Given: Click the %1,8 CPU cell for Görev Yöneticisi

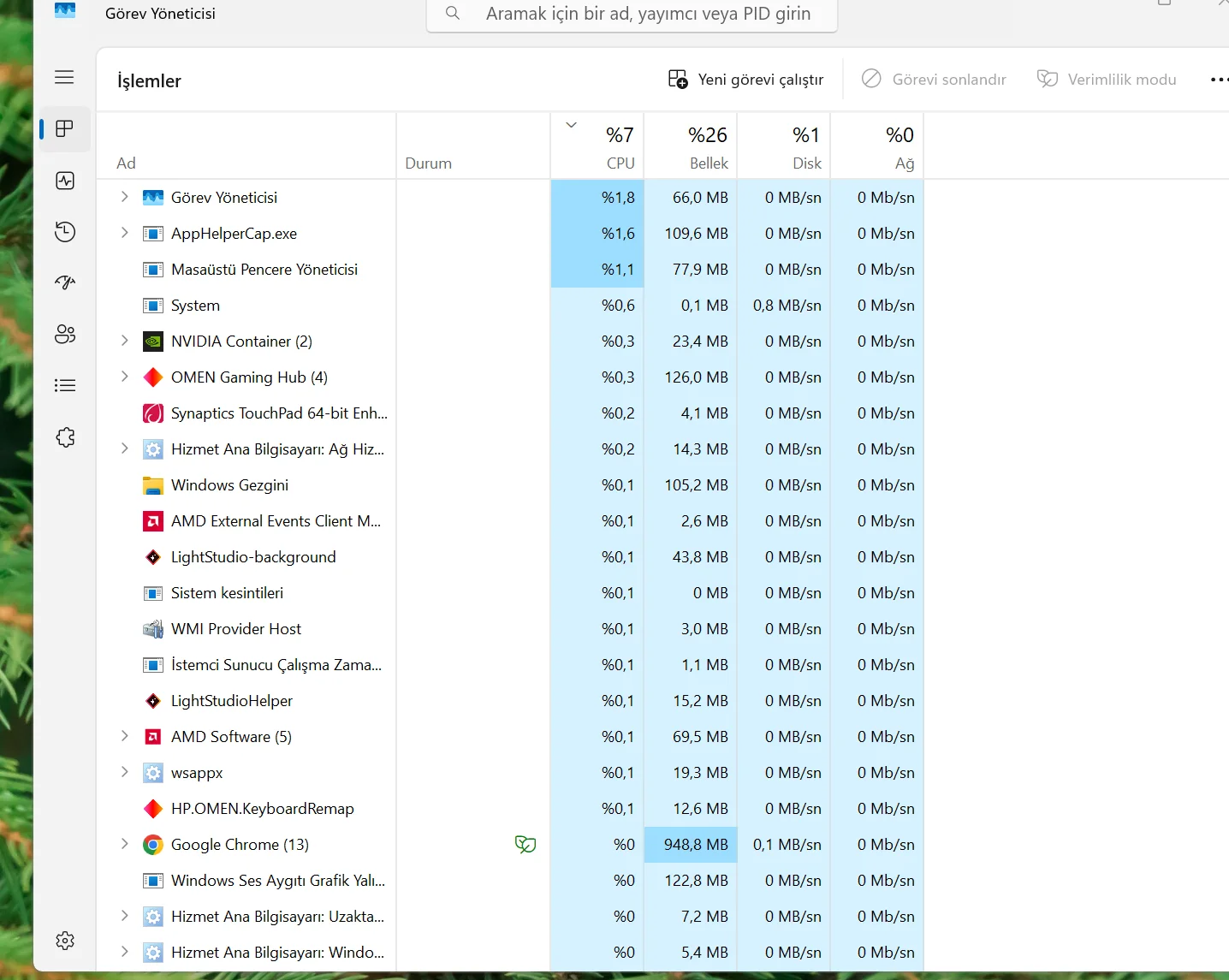Looking at the screenshot, I should tap(597, 198).
